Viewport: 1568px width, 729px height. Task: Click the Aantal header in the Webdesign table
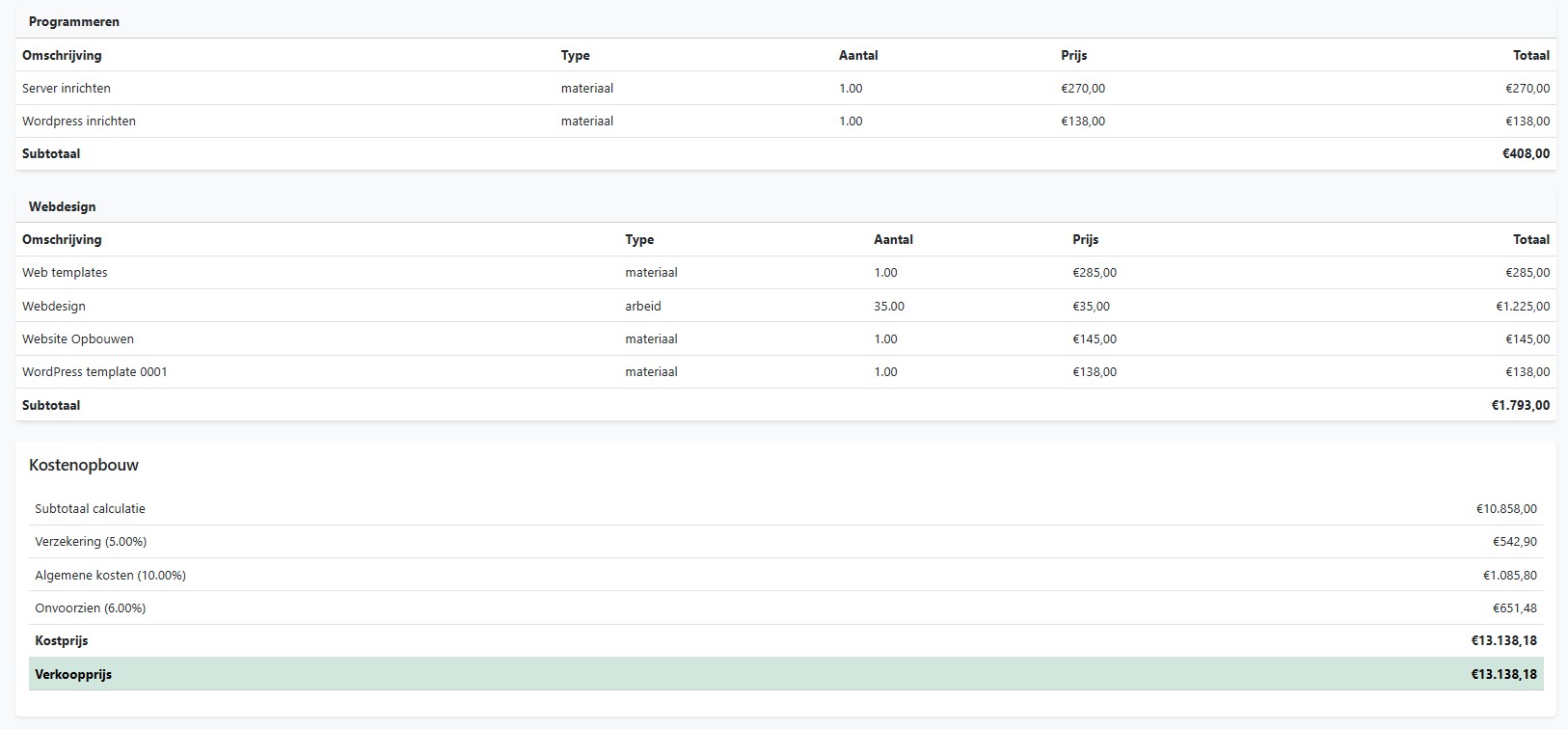(x=893, y=239)
